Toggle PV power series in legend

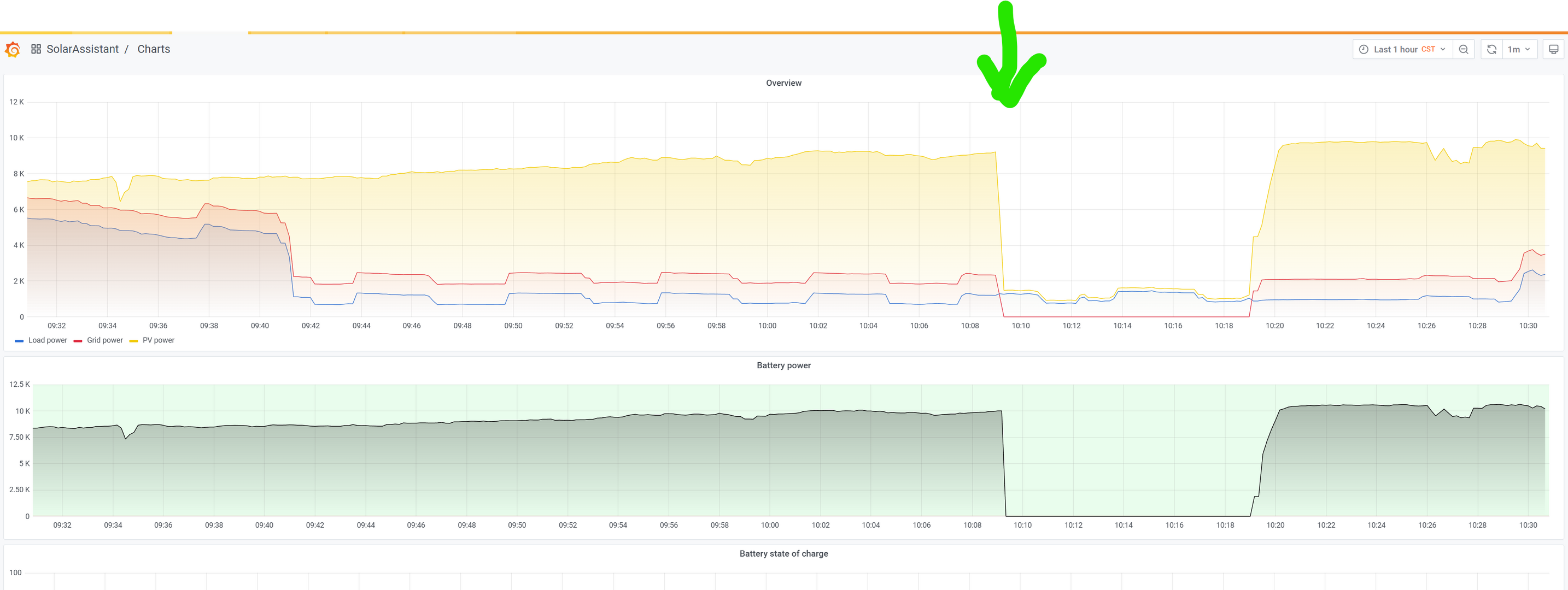point(158,340)
